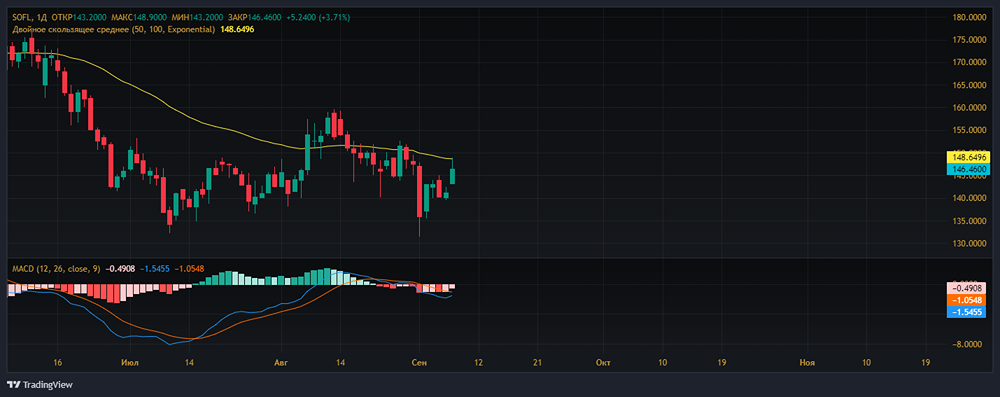1000x397 pixels.
Task: Click the 170.0000 price scale label
Action: pos(969,63)
